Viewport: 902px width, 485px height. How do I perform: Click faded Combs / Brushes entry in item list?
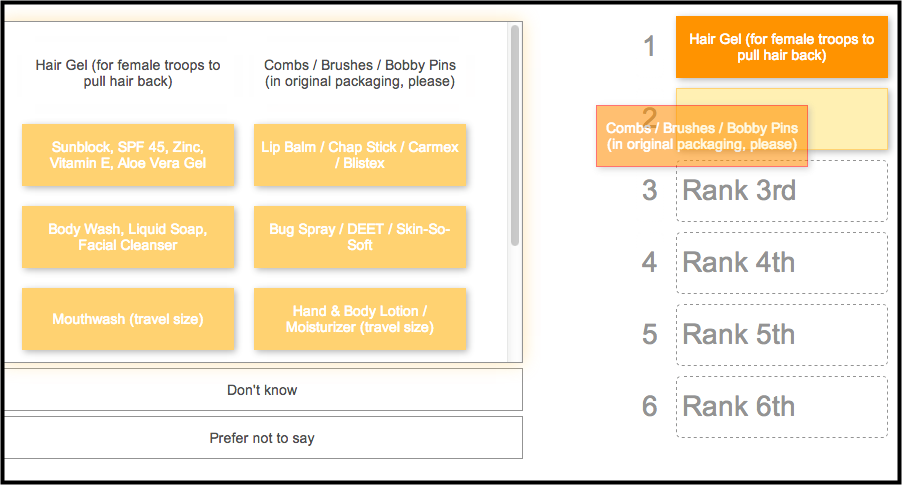tap(360, 73)
